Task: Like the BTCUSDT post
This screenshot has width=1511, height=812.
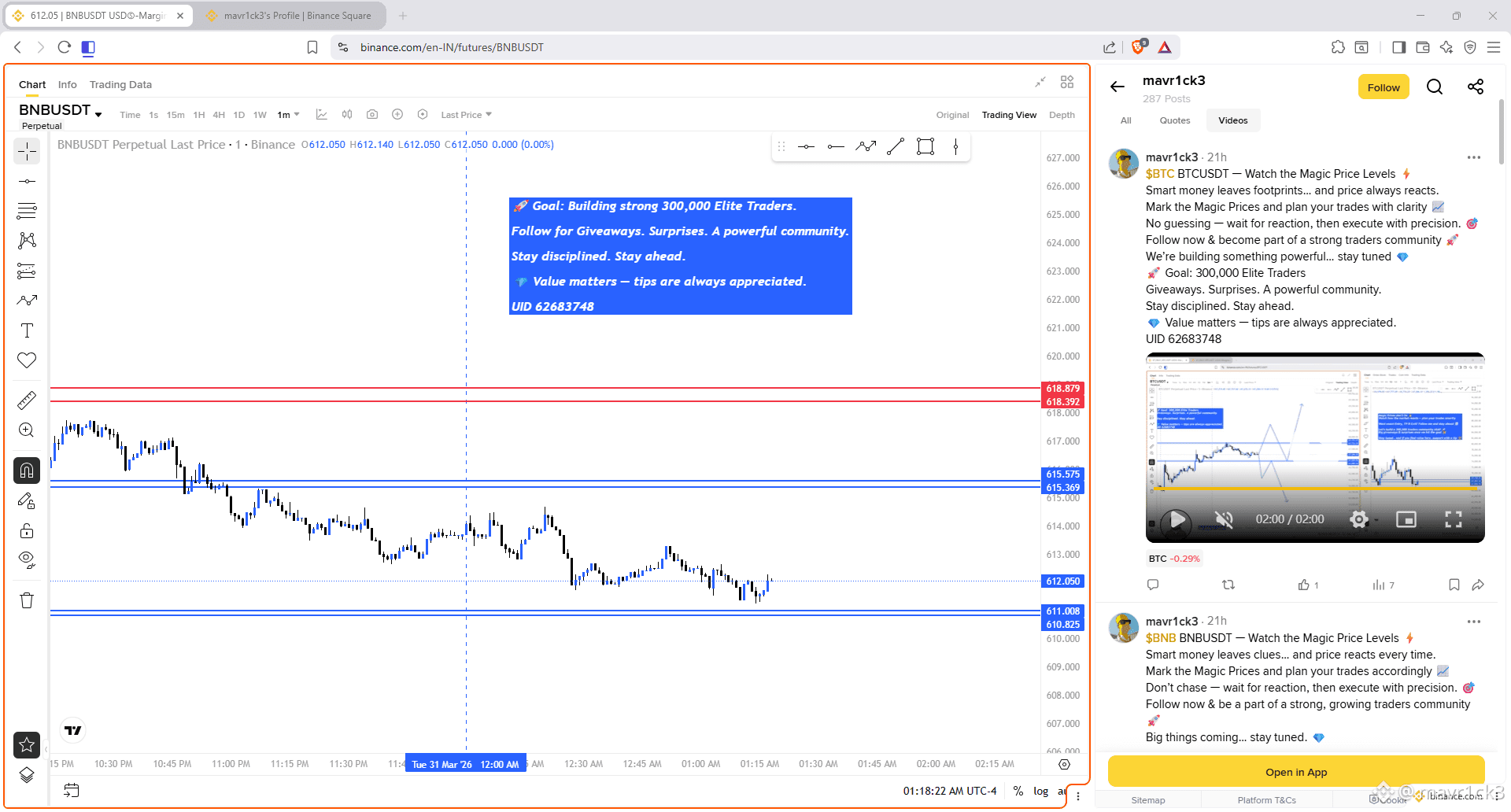Action: pyautogui.click(x=1304, y=585)
